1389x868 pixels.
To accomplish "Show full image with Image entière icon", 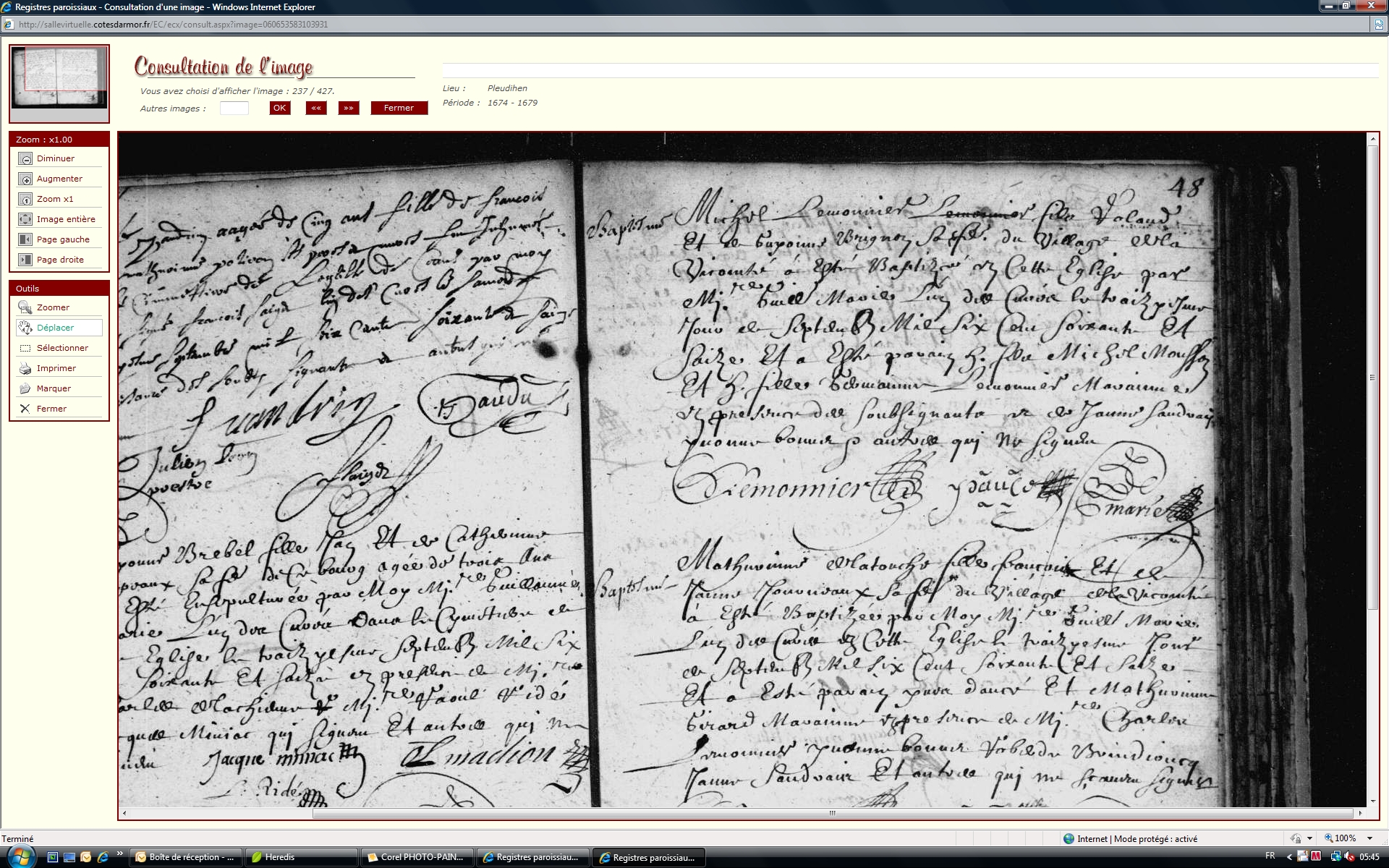I will pos(25,219).
